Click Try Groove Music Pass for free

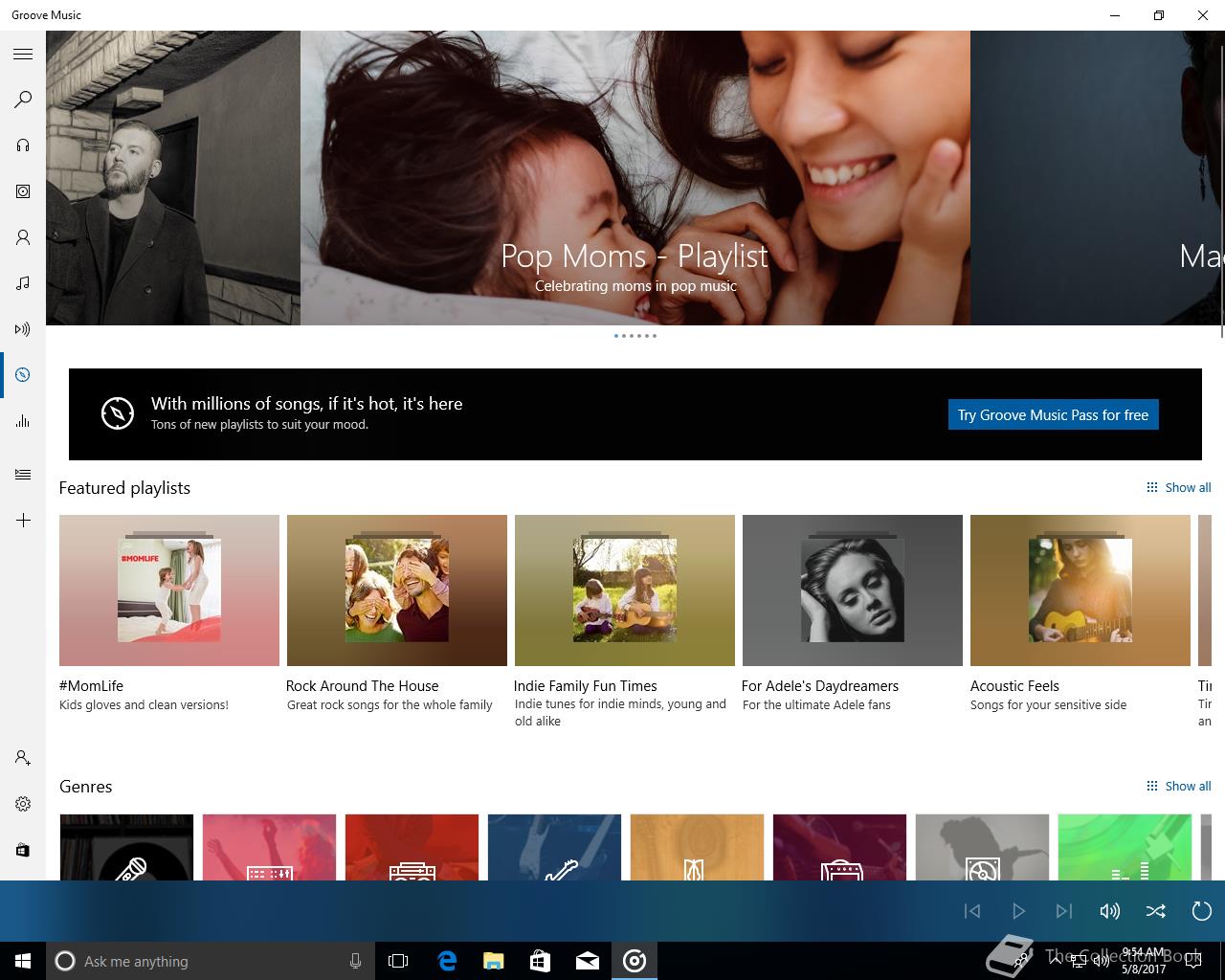(1053, 414)
